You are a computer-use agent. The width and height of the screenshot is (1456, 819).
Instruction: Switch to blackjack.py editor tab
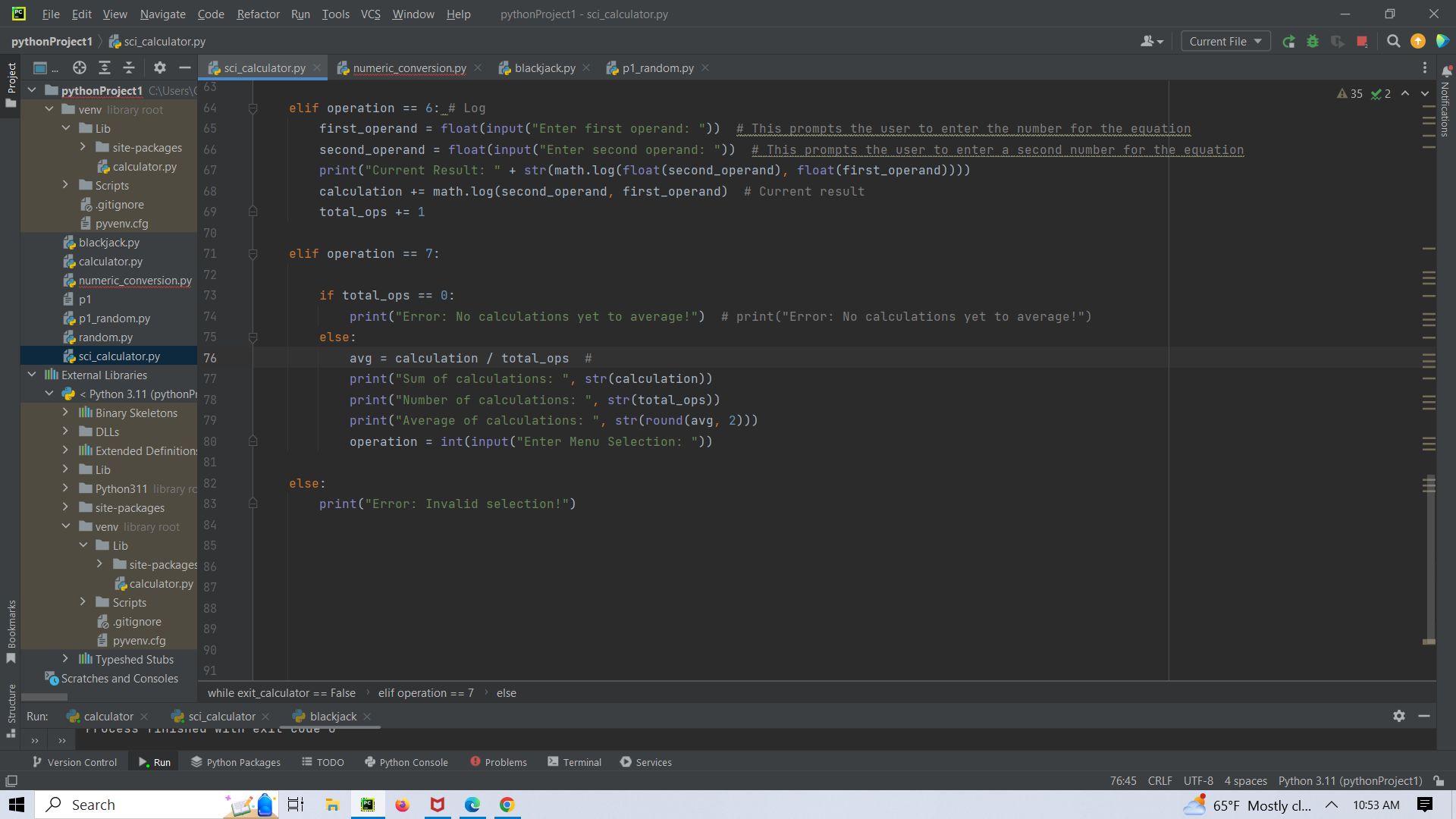(544, 67)
